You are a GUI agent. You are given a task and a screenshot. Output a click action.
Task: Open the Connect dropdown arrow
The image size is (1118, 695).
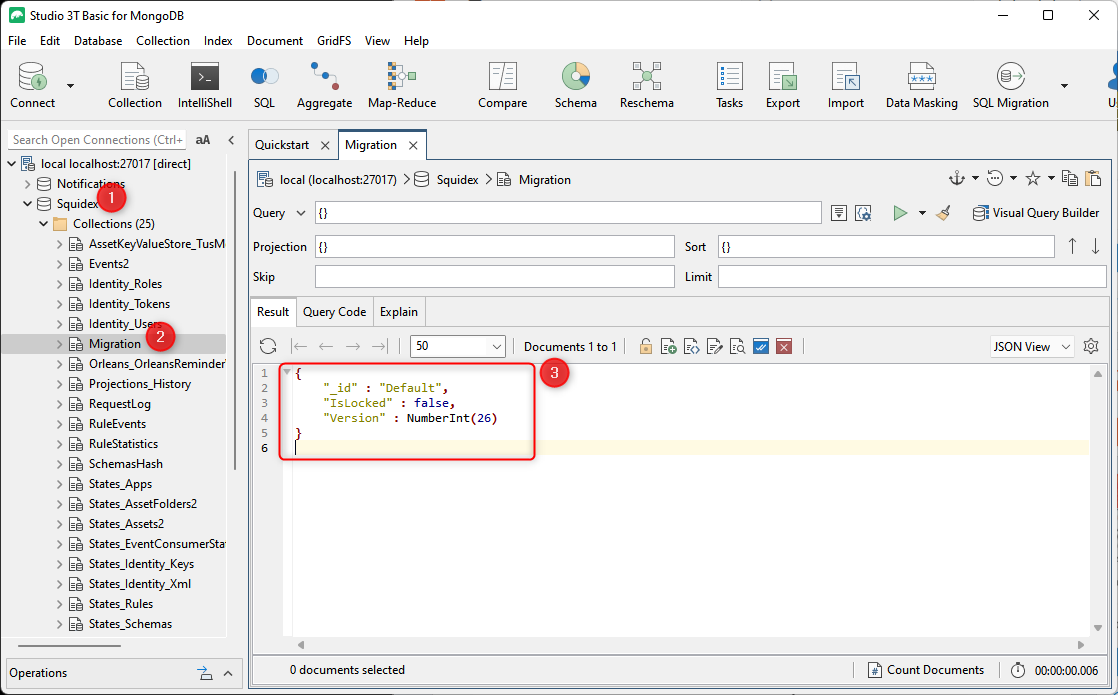click(x=71, y=86)
